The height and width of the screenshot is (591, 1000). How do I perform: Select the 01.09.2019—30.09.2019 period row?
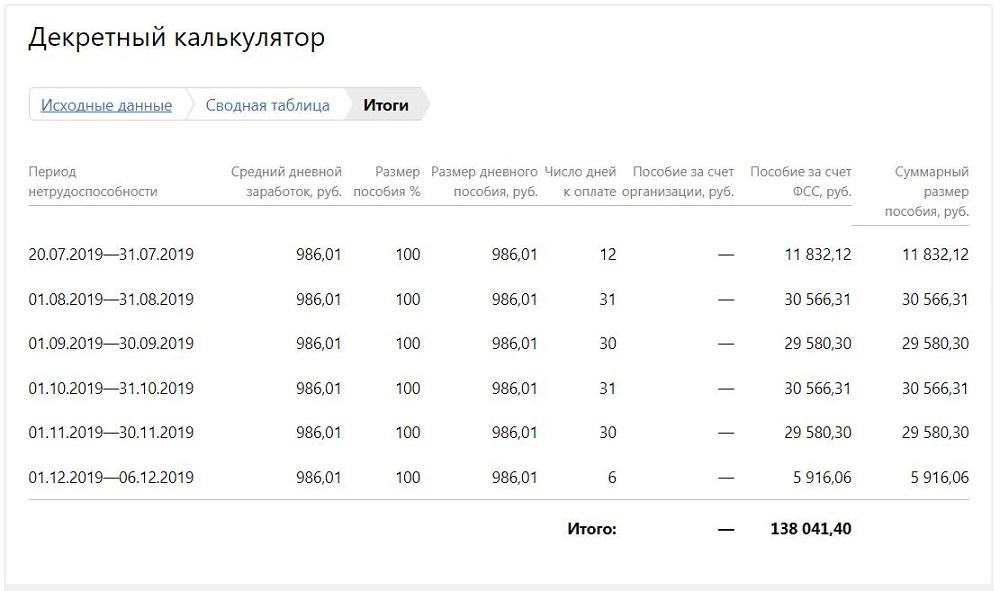tap(499, 344)
